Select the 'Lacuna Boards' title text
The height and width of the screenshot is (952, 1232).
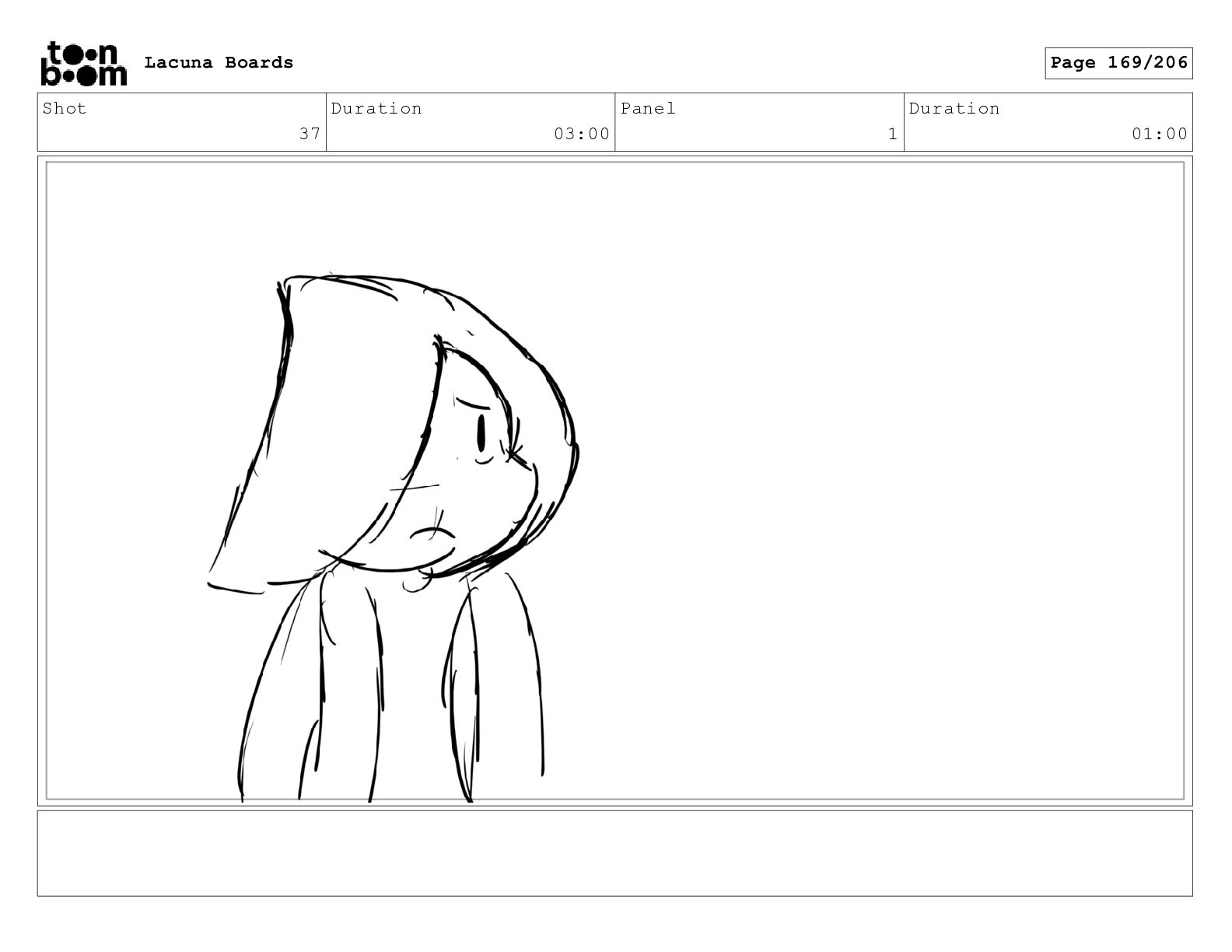point(219,63)
